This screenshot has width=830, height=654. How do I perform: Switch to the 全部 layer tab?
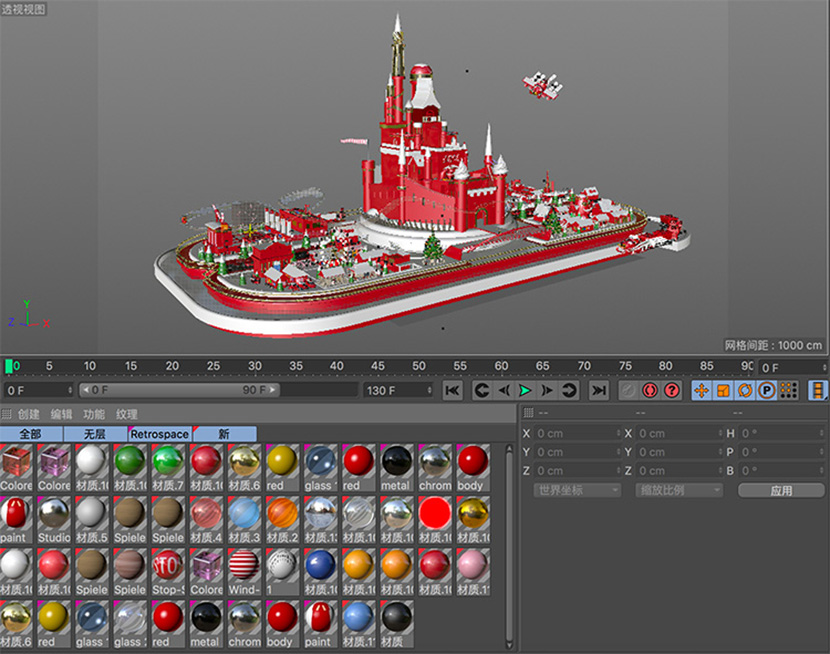pyautogui.click(x=31, y=434)
